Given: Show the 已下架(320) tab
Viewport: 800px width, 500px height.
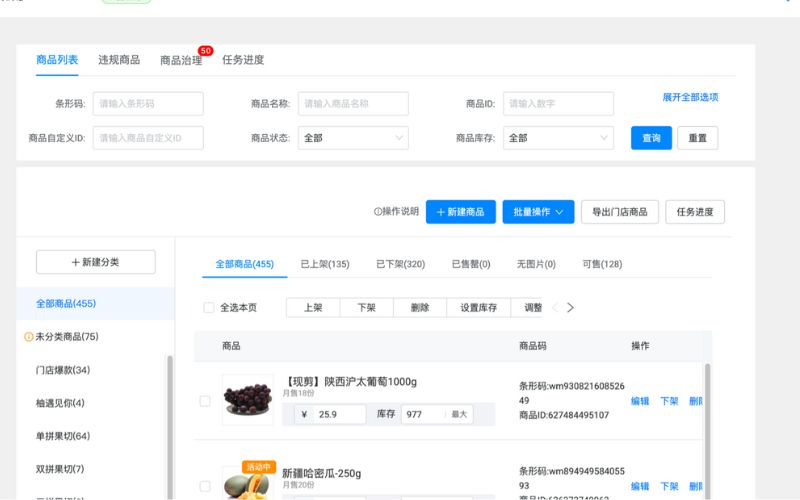Looking at the screenshot, I should (x=401, y=264).
